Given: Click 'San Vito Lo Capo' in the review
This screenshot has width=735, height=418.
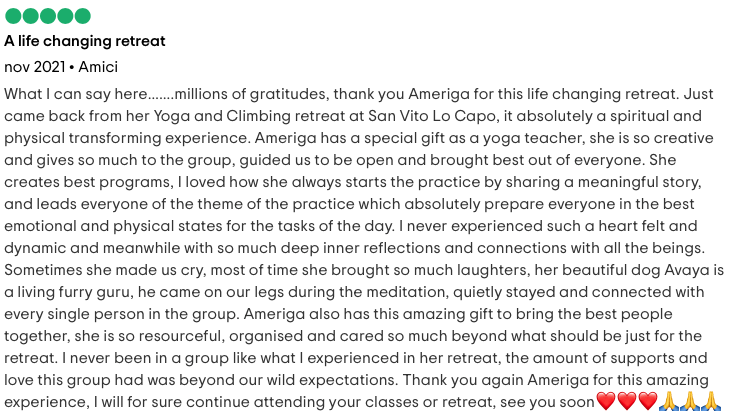Looking at the screenshot, I should (432, 116).
